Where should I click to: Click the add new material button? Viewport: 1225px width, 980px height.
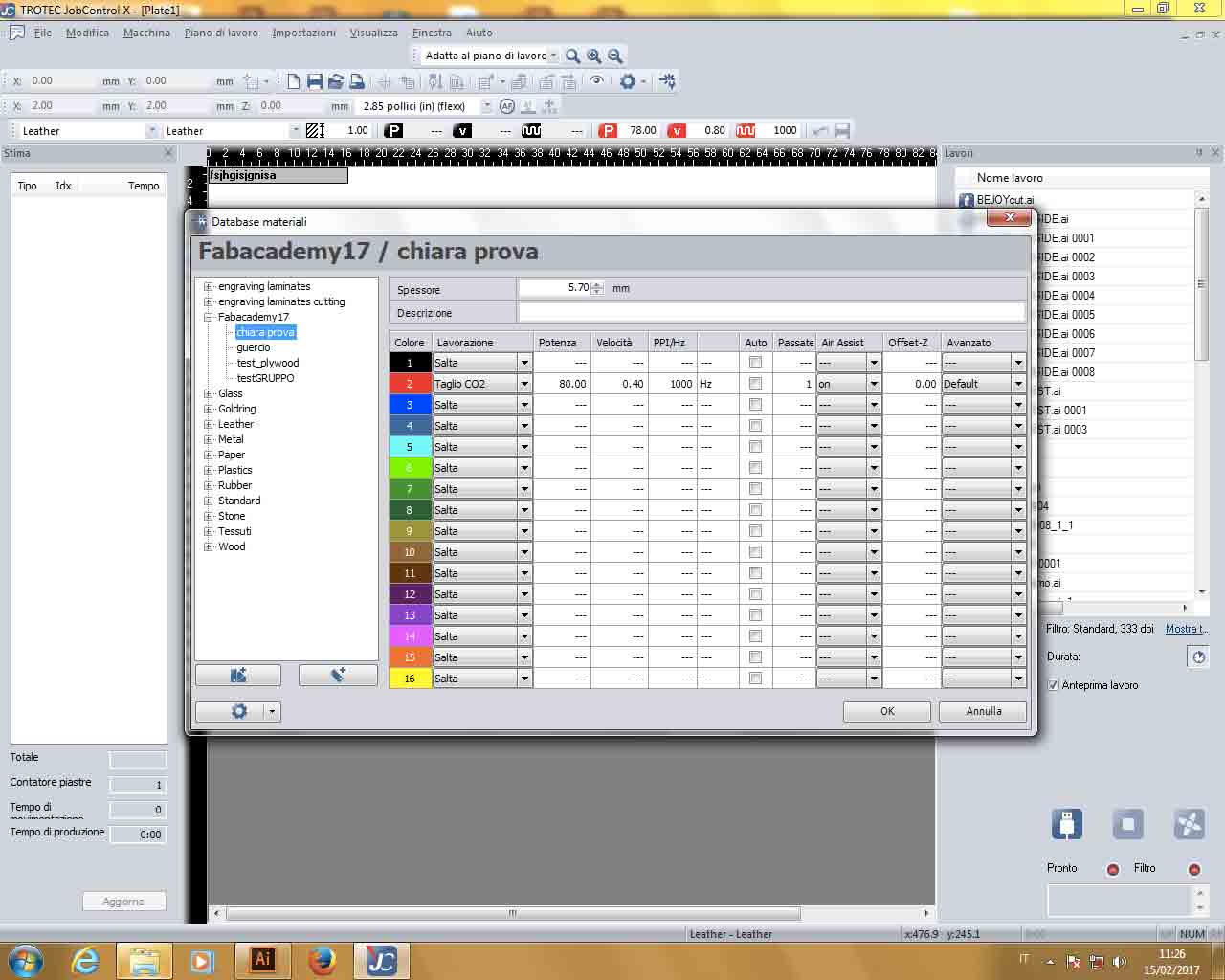338,675
